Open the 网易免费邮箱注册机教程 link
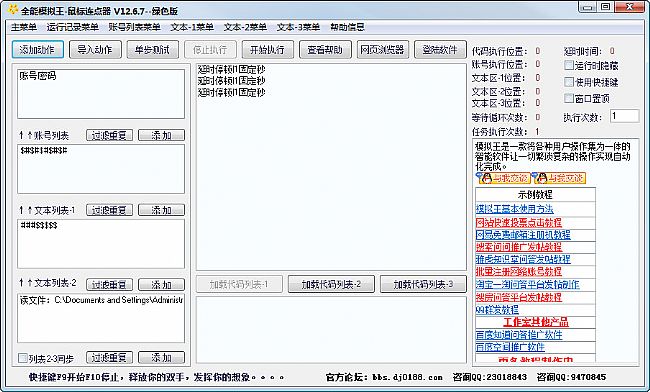Viewport: 650px width, 392px height. tap(523, 235)
